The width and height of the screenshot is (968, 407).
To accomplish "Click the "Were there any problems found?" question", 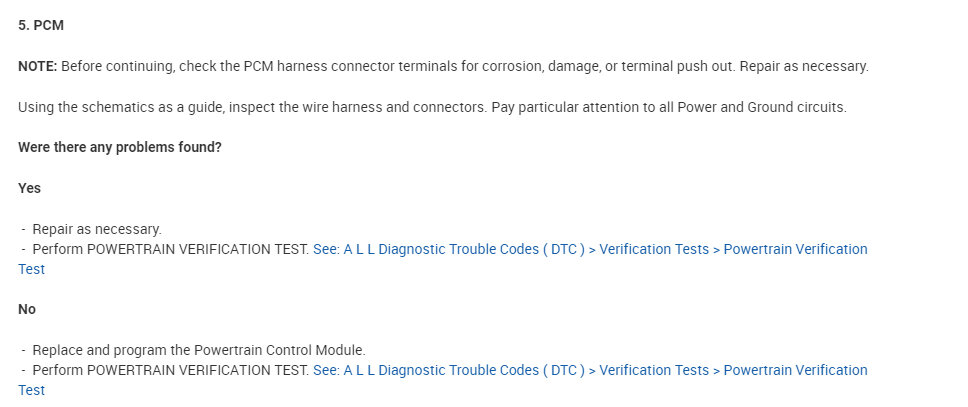I will [x=120, y=147].
